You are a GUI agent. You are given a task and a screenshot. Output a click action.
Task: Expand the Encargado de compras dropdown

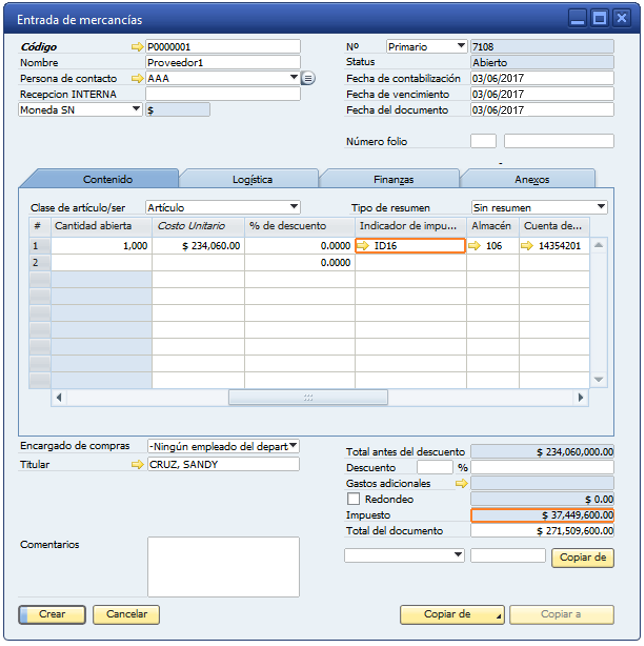pyautogui.click(x=293, y=446)
